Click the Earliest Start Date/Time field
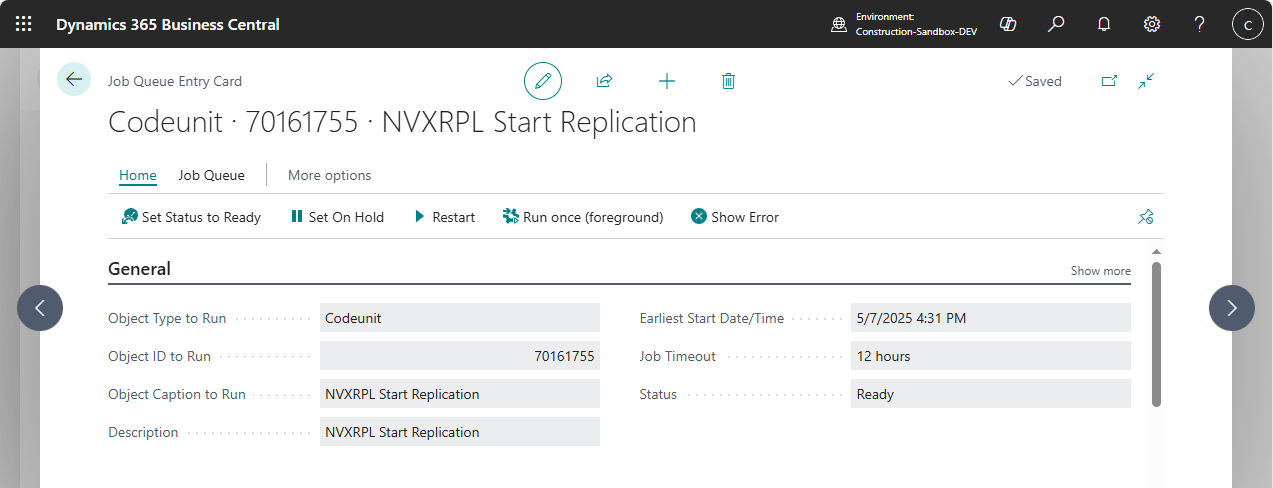The height and width of the screenshot is (488, 1273). 990,318
